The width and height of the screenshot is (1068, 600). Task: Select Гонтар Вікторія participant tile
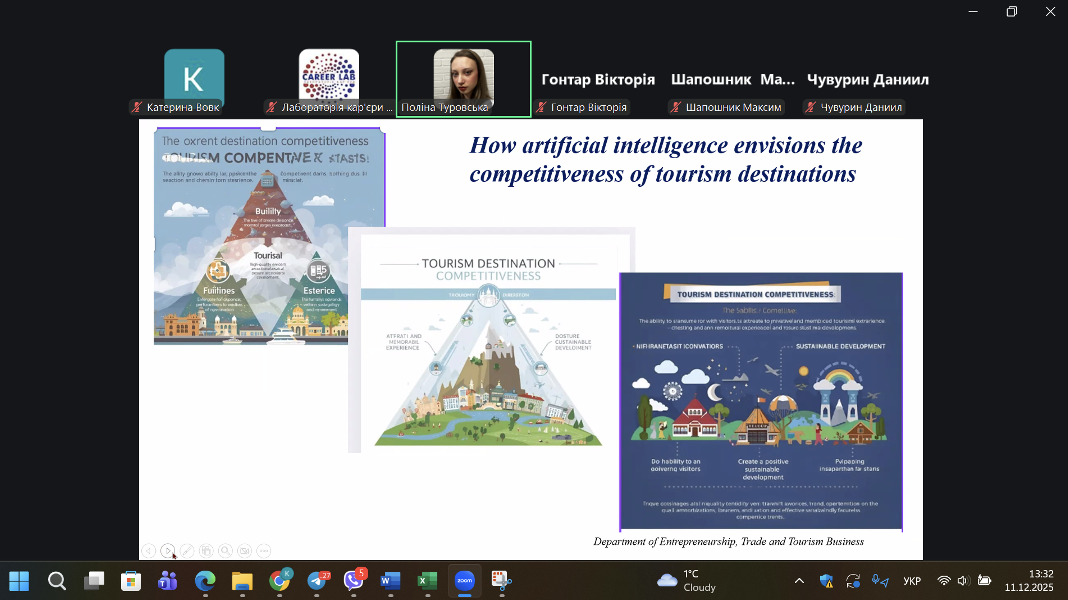tap(598, 80)
